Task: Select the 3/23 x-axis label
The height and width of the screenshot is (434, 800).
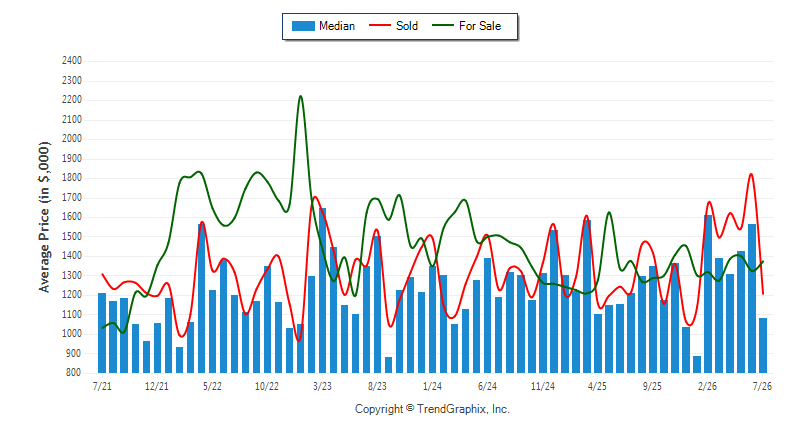Action: tap(322, 386)
